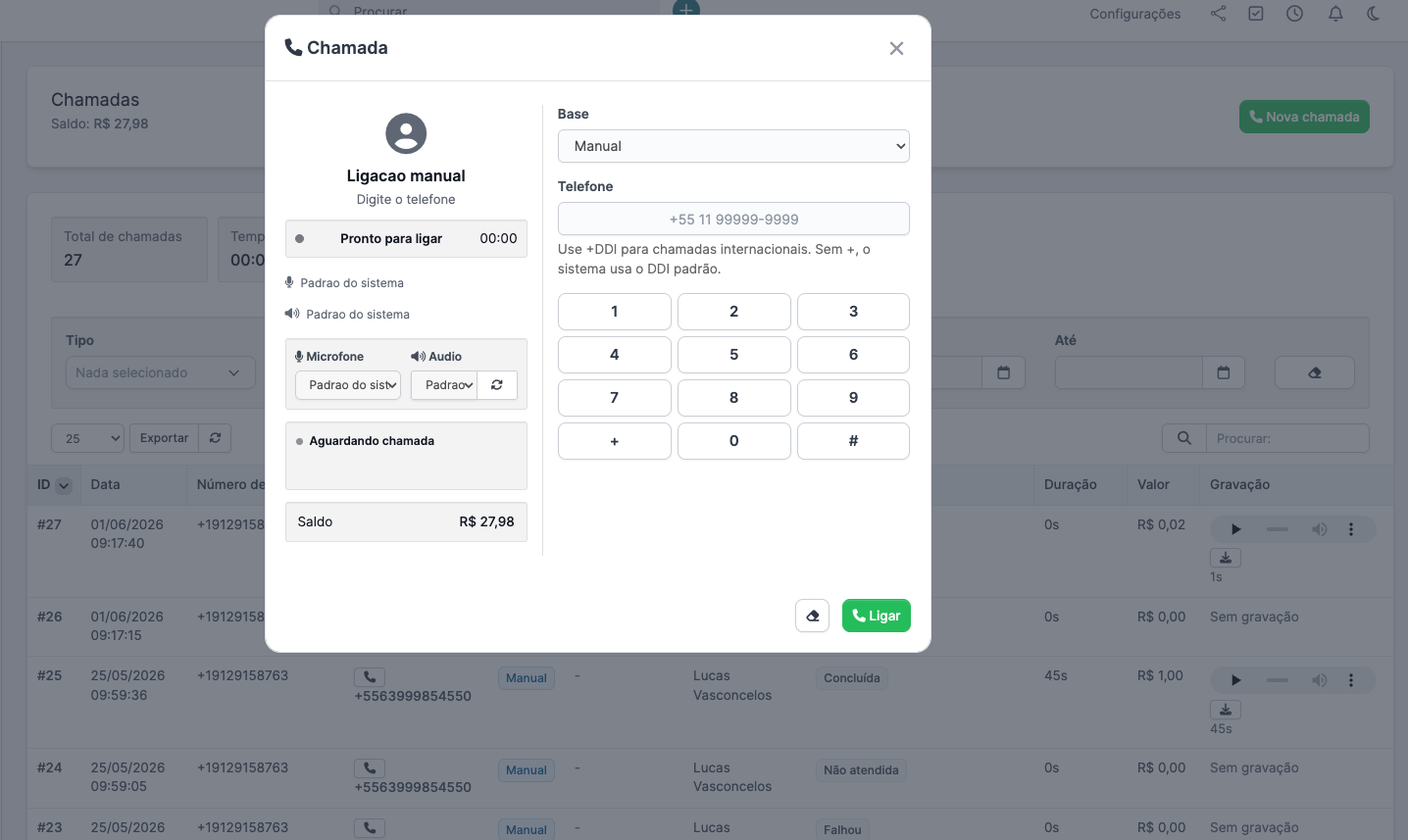Open the Base dropdown set to Manual
1408x840 pixels.
(x=733, y=146)
